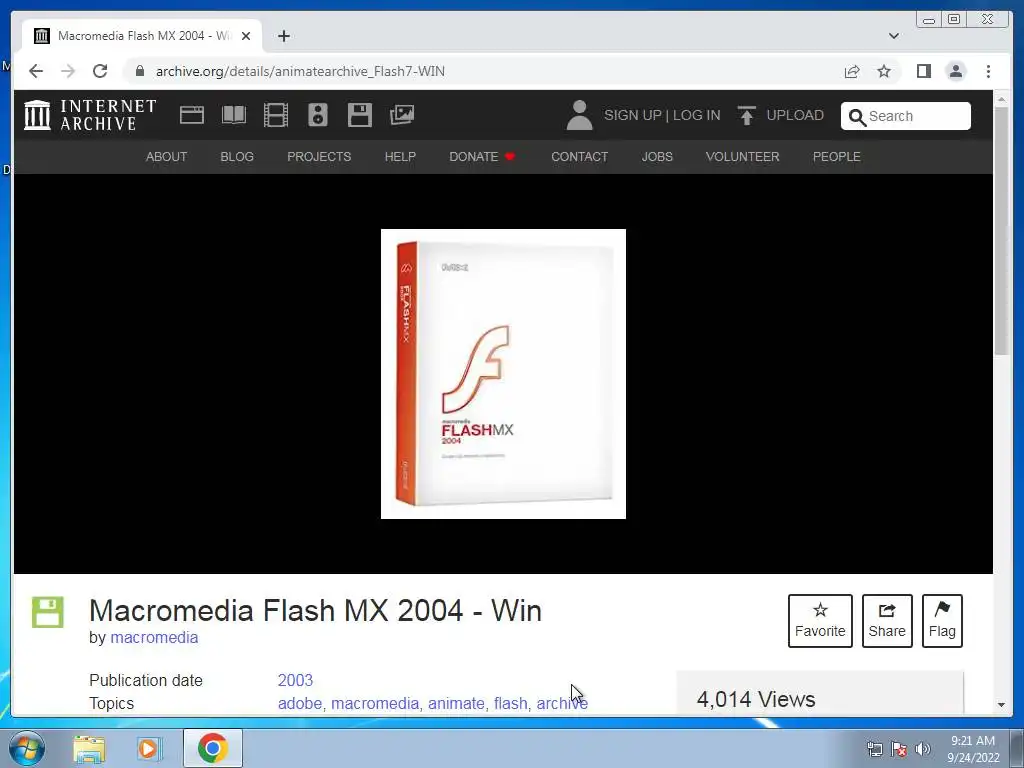Click the macromedia topic link
This screenshot has width=1024, height=768.
click(375, 703)
